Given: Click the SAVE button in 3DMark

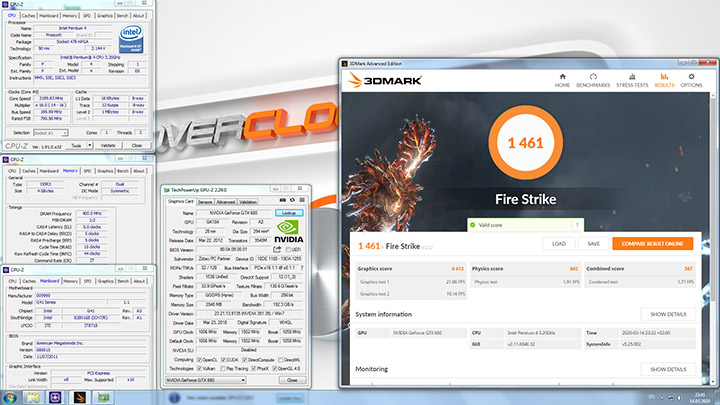Looking at the screenshot, I should (593, 244).
